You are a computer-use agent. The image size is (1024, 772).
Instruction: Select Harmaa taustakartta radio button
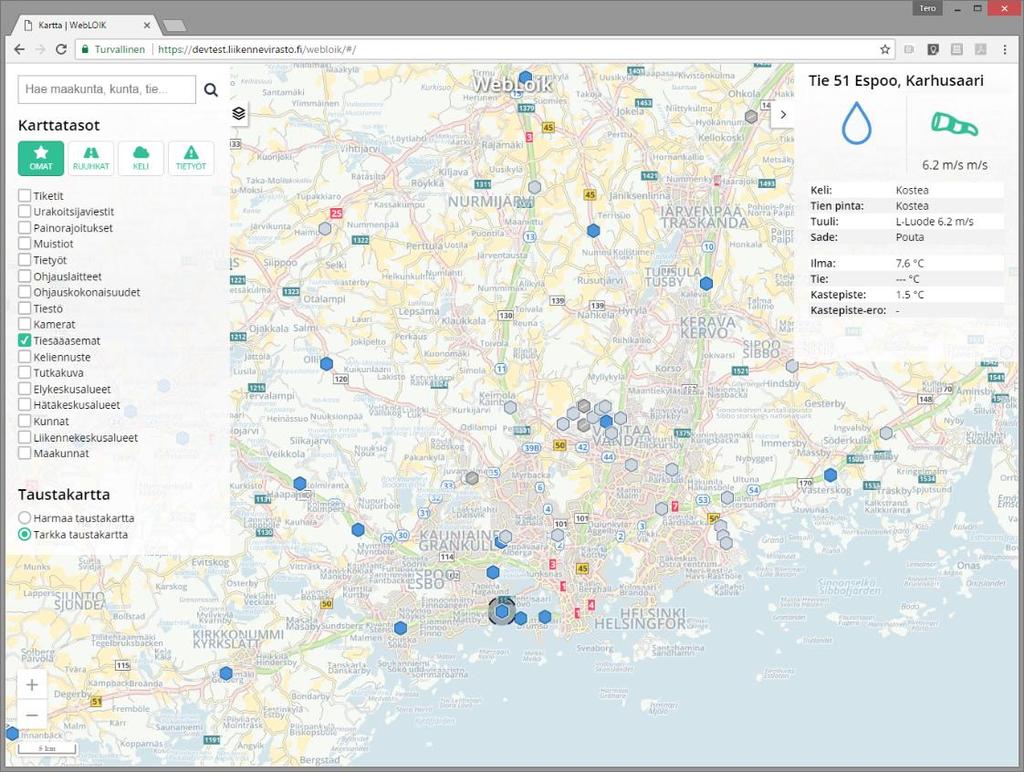point(25,518)
